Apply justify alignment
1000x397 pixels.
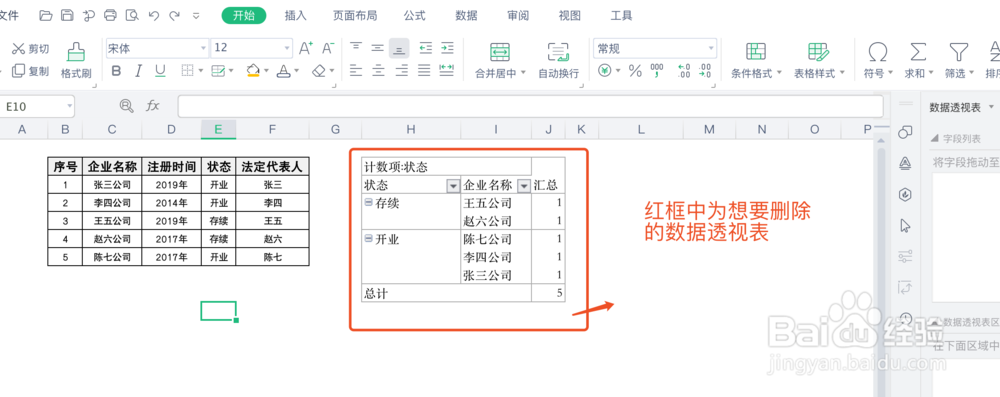(424, 70)
